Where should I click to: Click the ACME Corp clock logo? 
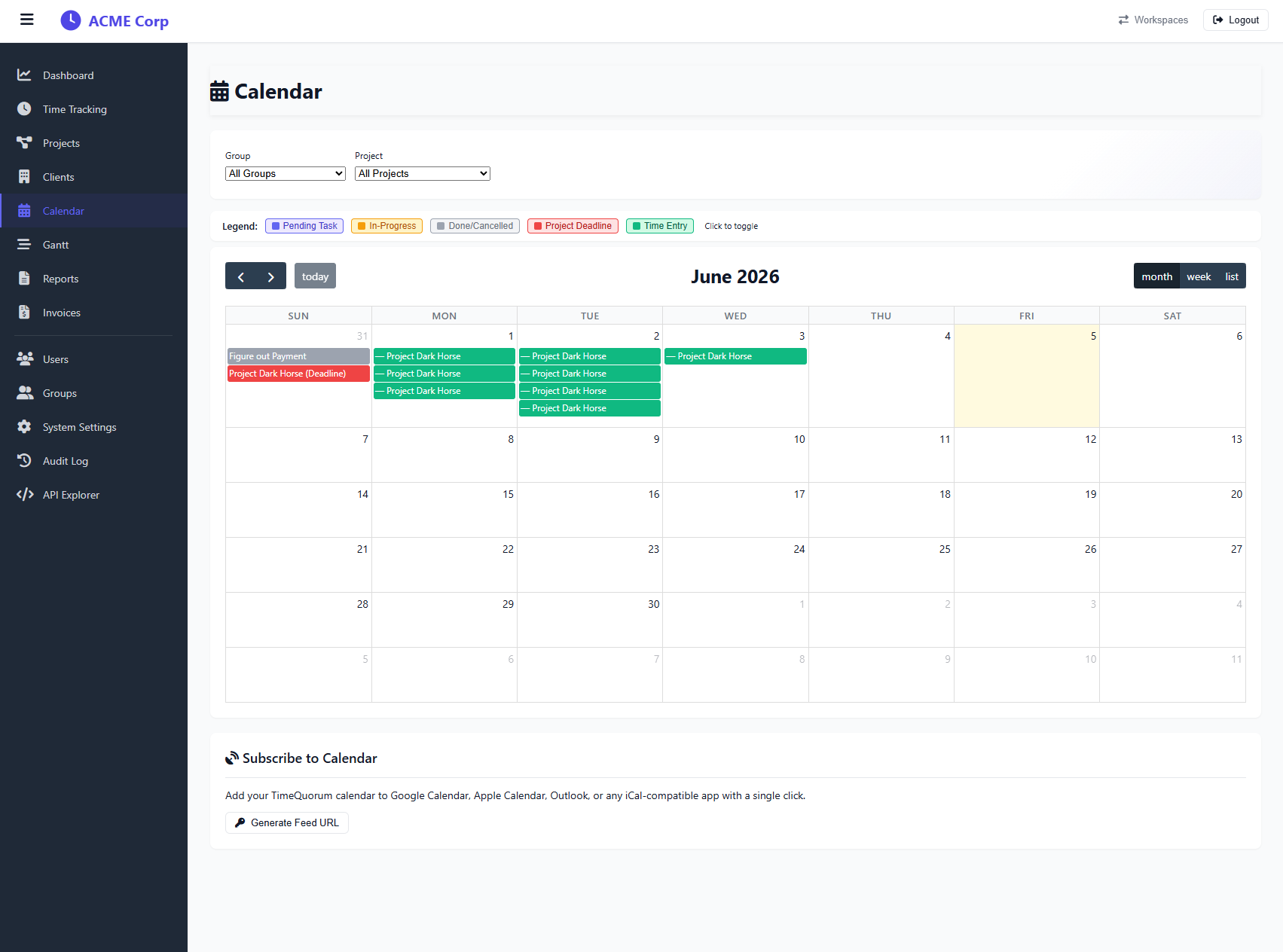click(71, 20)
